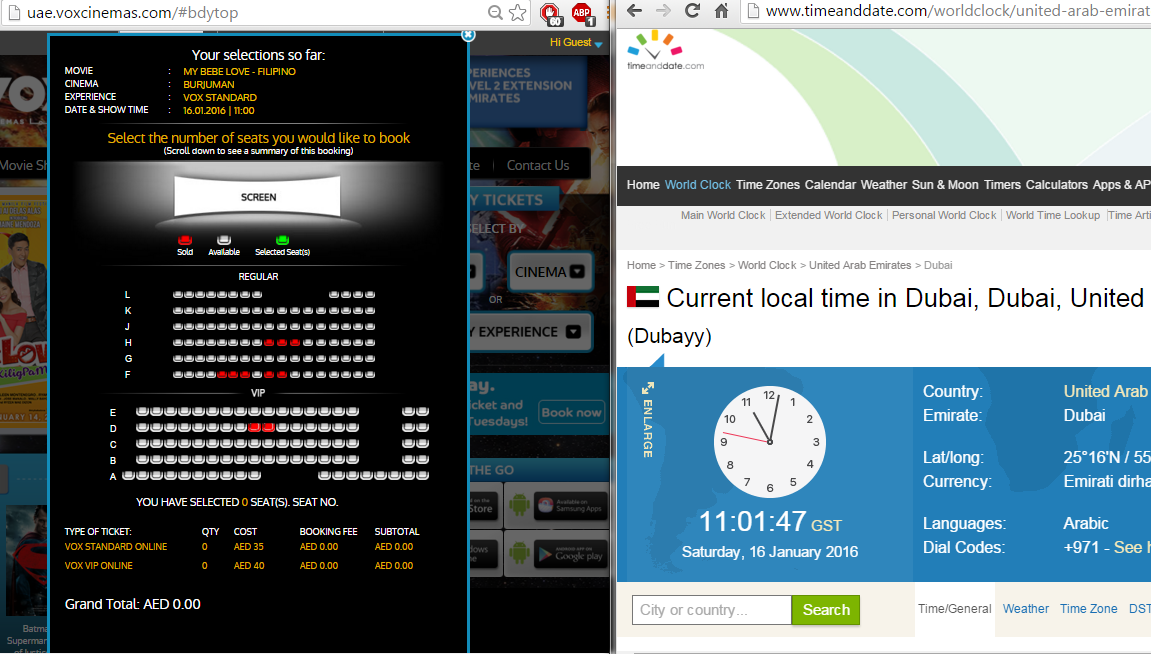Click World Clock breadcrumb link

click(x=767, y=265)
